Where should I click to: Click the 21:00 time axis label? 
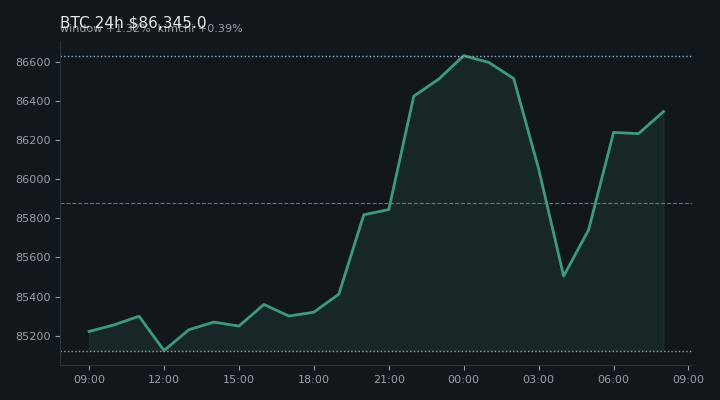click(x=389, y=379)
